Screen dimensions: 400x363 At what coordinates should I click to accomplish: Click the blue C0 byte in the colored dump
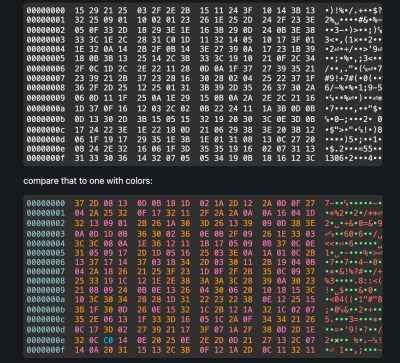108,340
